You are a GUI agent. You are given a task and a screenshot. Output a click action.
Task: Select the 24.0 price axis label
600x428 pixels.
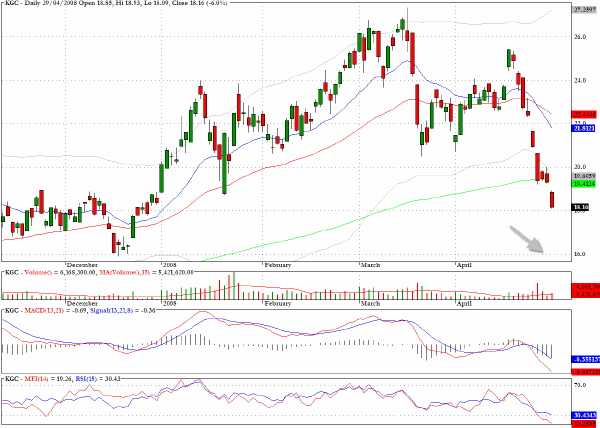pos(578,80)
